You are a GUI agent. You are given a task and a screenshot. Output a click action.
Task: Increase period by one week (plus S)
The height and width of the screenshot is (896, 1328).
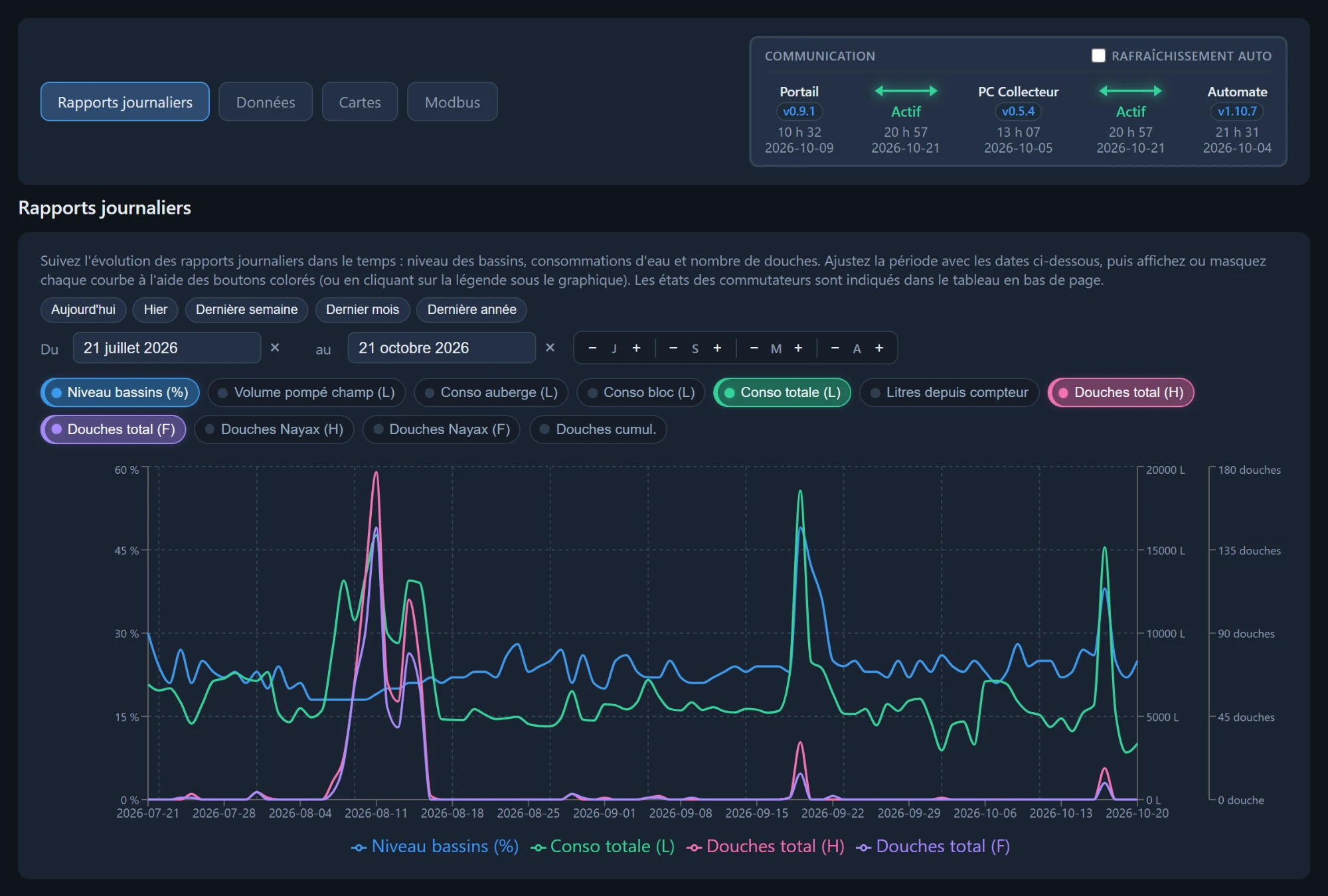click(x=717, y=348)
